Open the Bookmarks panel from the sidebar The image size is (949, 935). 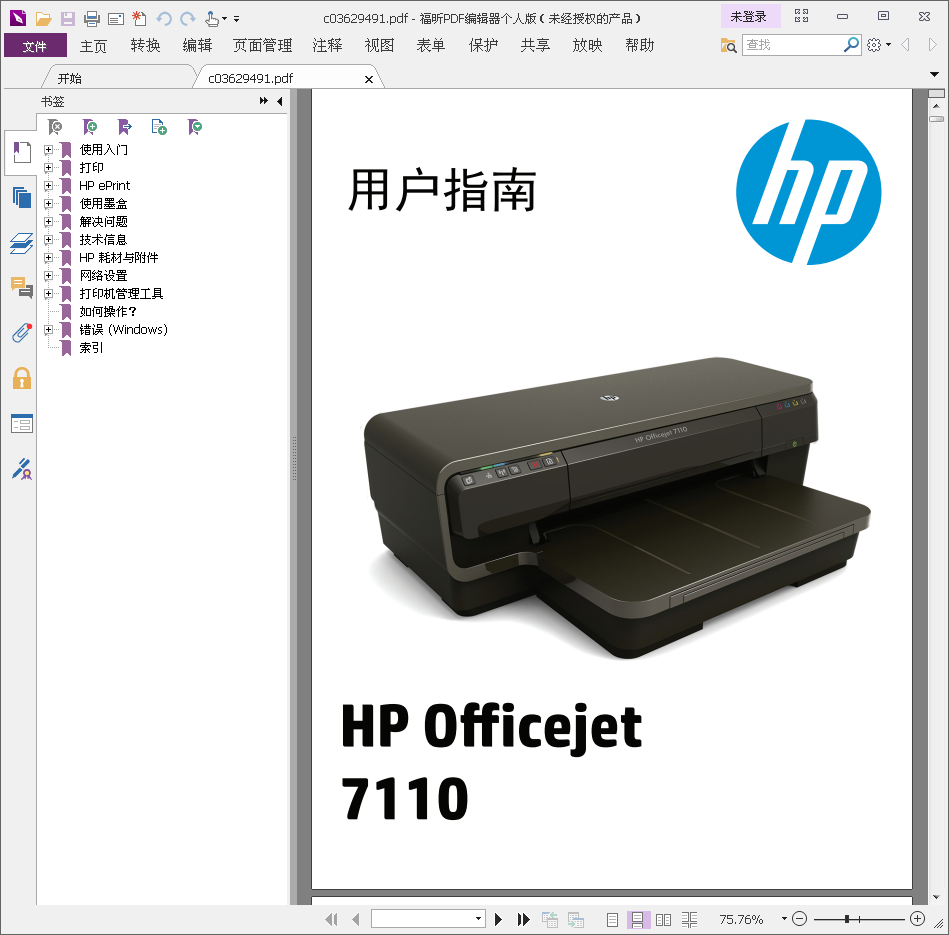(22, 153)
